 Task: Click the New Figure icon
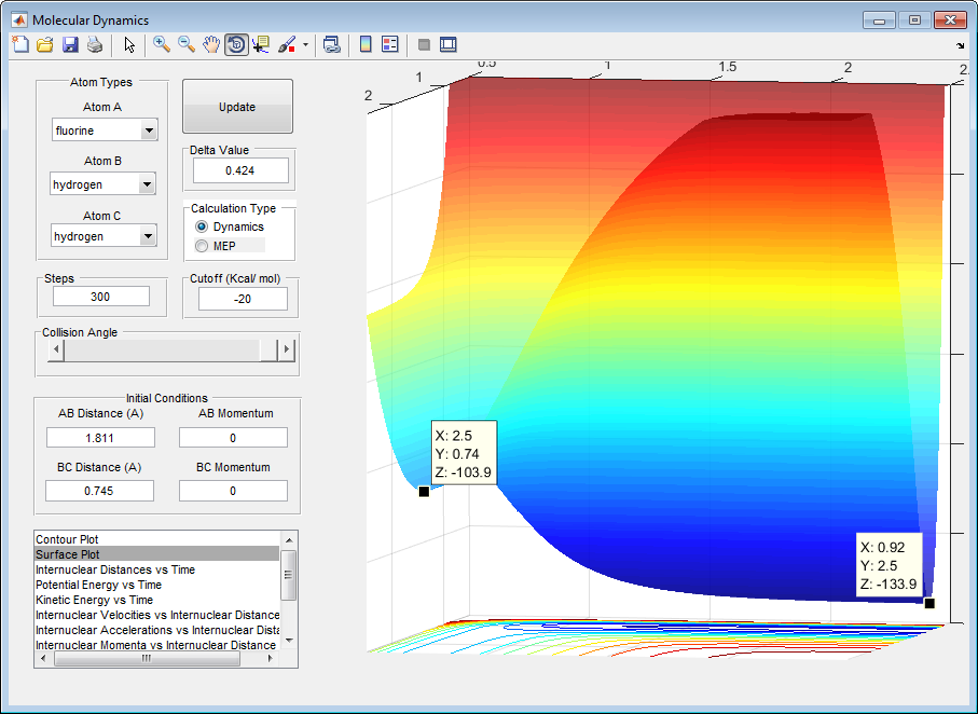pos(21,44)
